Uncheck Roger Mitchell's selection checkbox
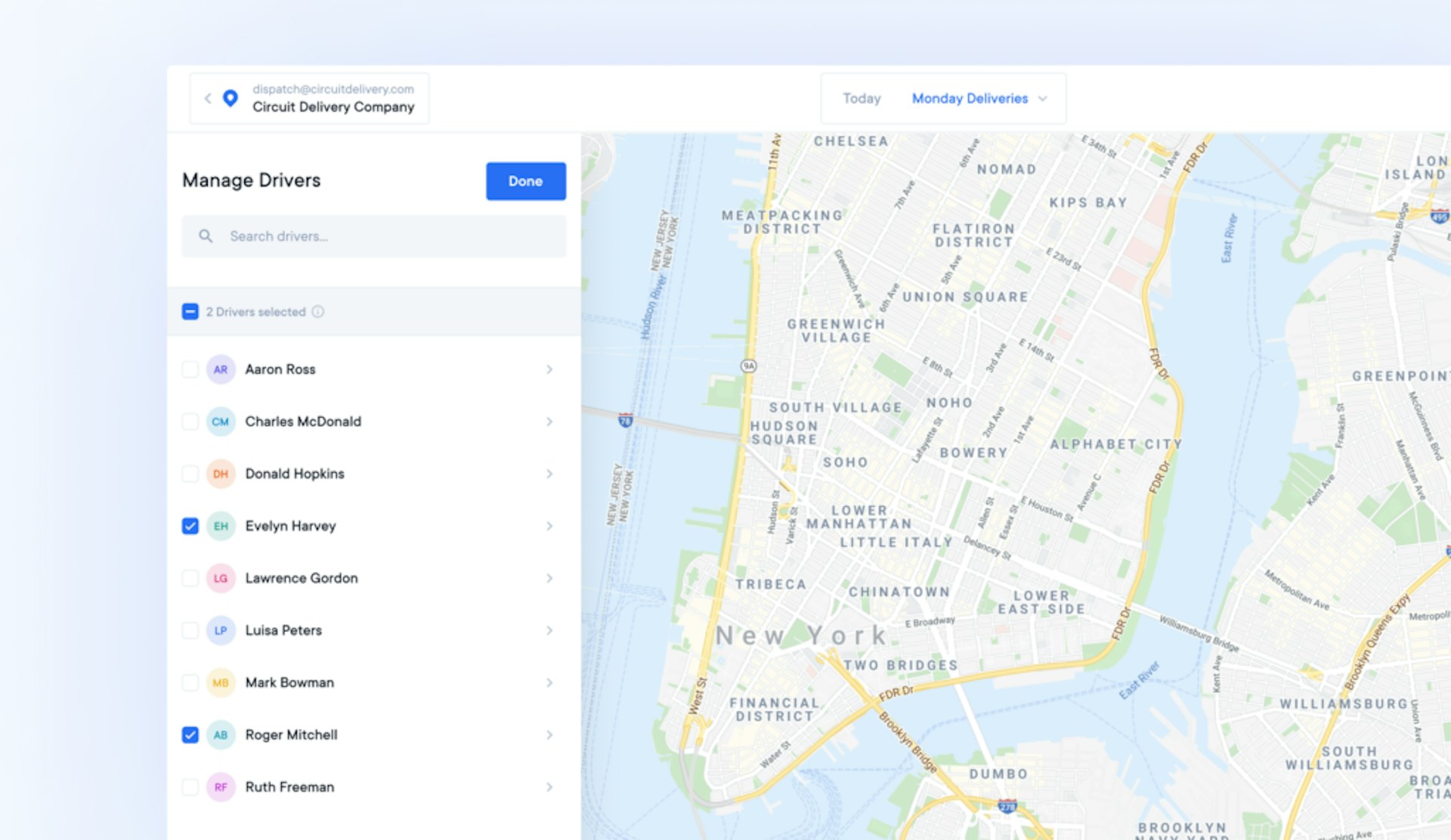 190,734
